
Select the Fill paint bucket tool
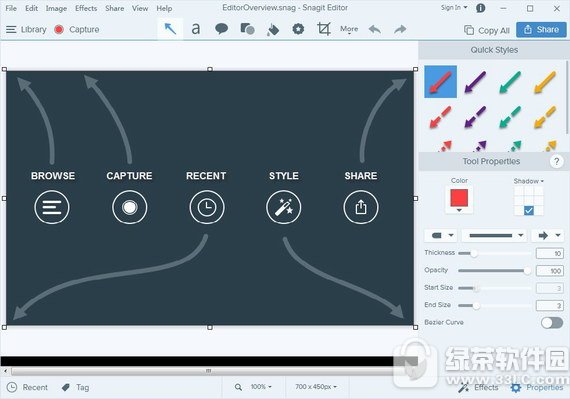[273, 29]
